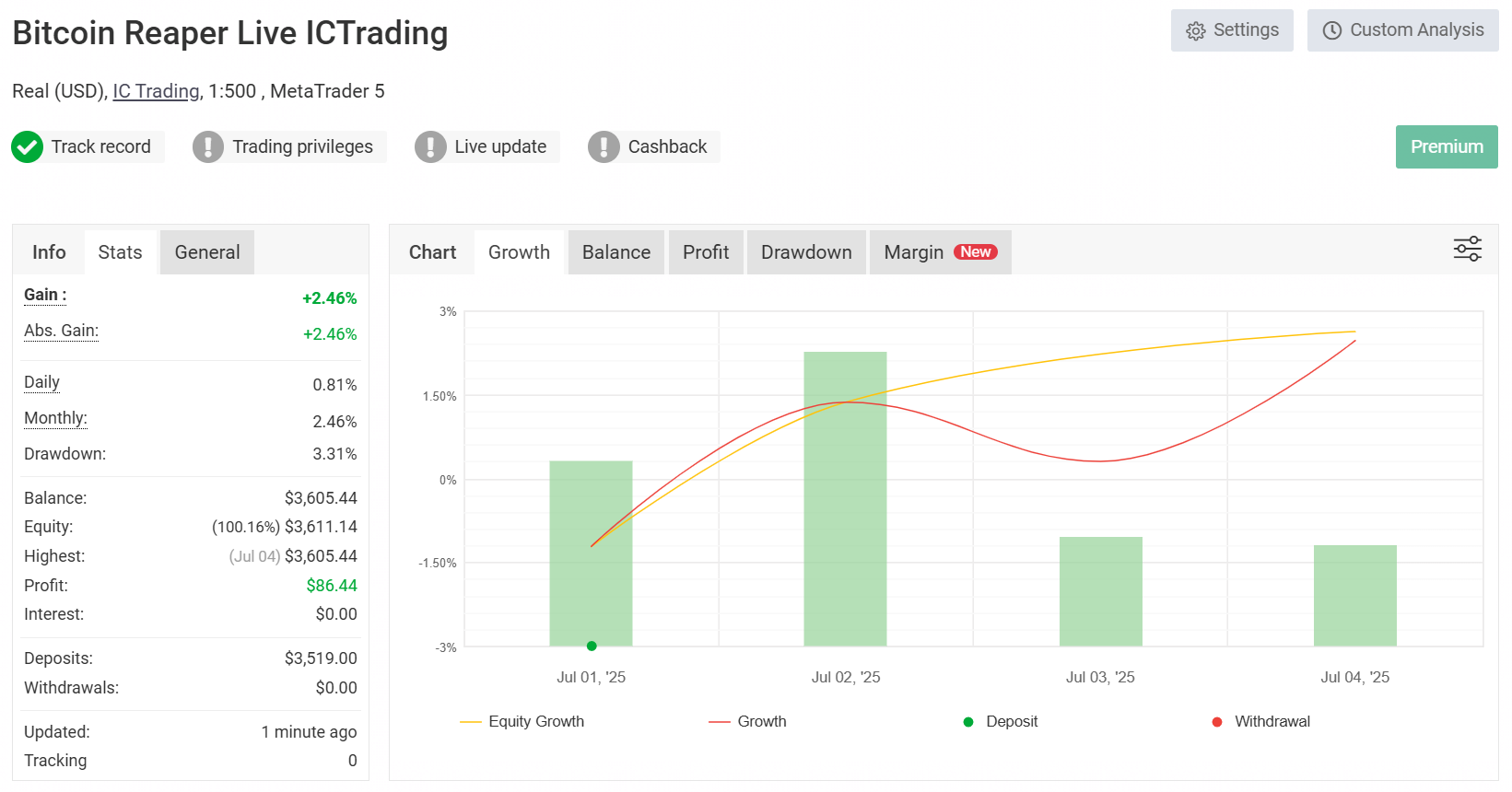Viewport: 1512px width, 792px height.
Task: Click the Settings gear icon
Action: pos(1196,31)
